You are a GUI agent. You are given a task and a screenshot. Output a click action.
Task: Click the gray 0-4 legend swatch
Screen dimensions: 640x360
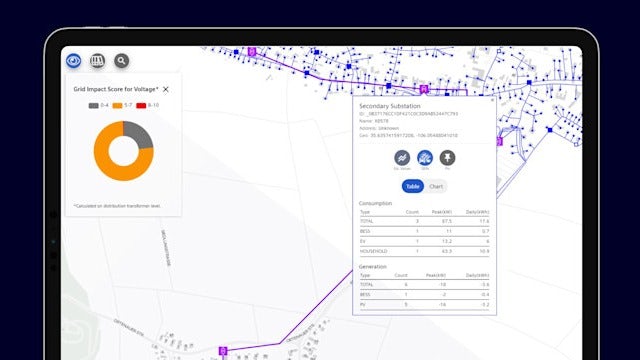pos(93,106)
